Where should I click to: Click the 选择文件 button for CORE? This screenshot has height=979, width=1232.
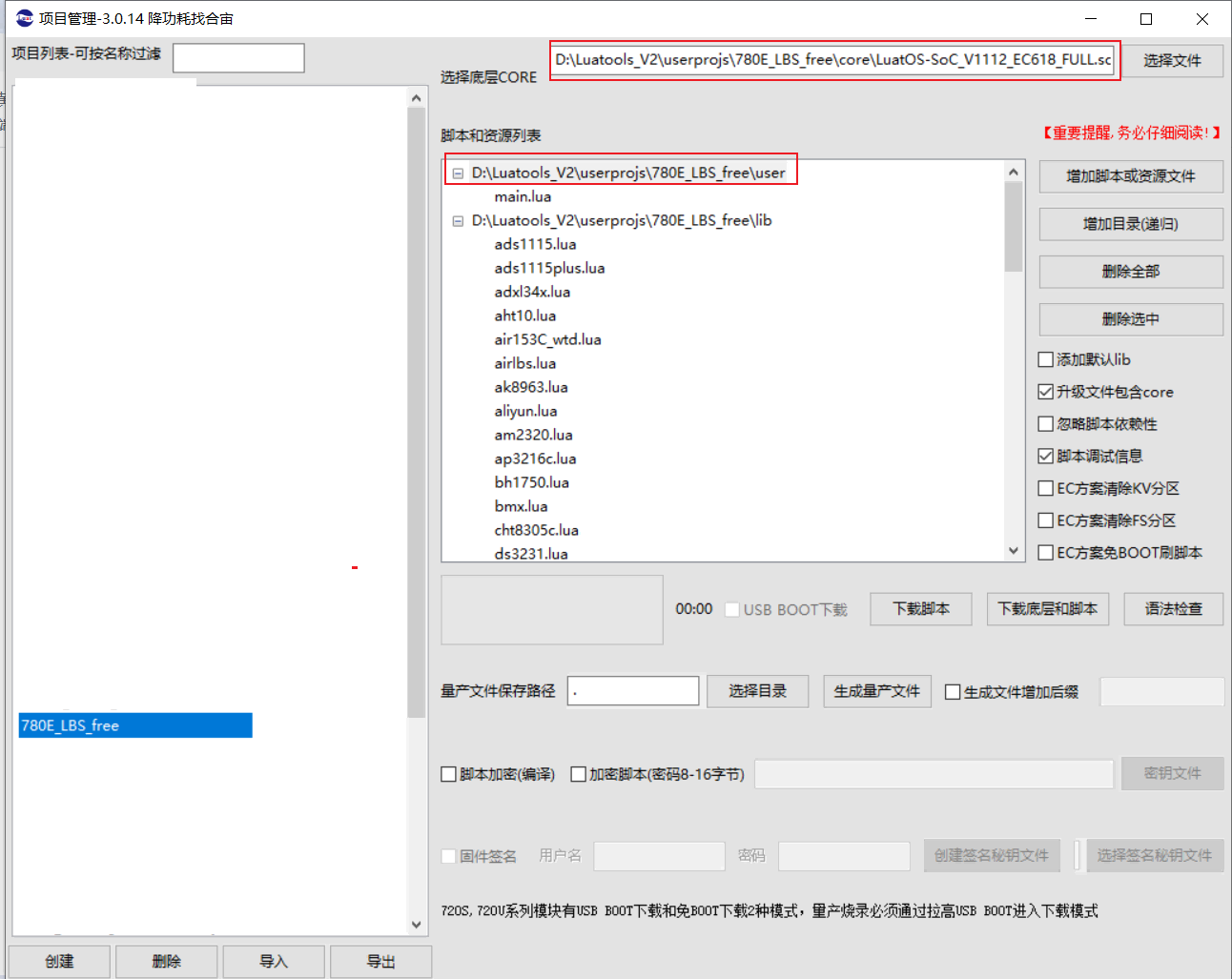click(x=1172, y=60)
